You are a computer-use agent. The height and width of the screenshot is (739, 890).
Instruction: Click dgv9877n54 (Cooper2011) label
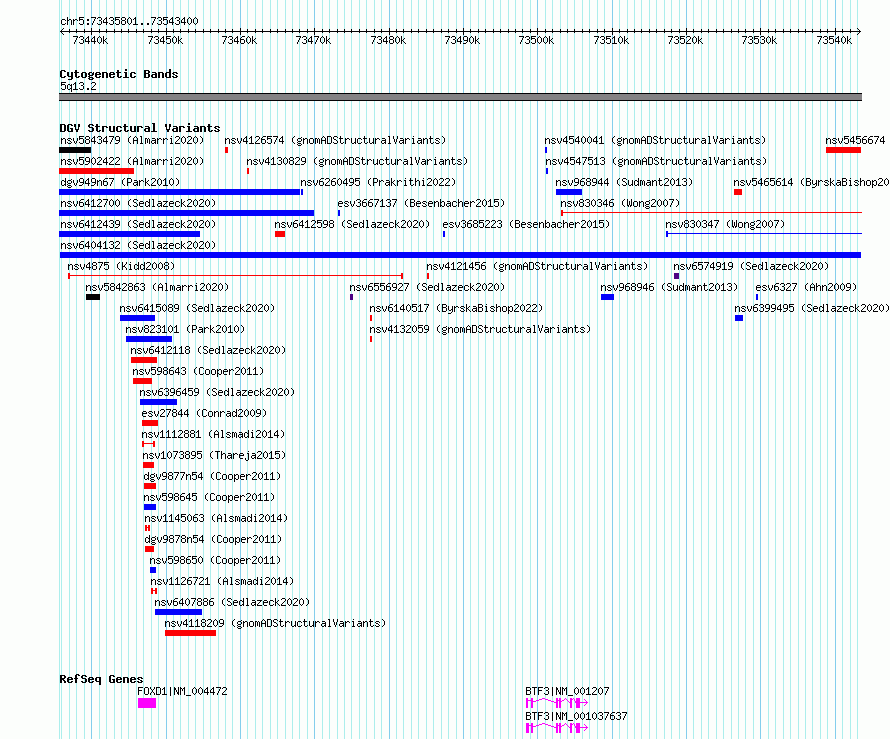[212, 476]
